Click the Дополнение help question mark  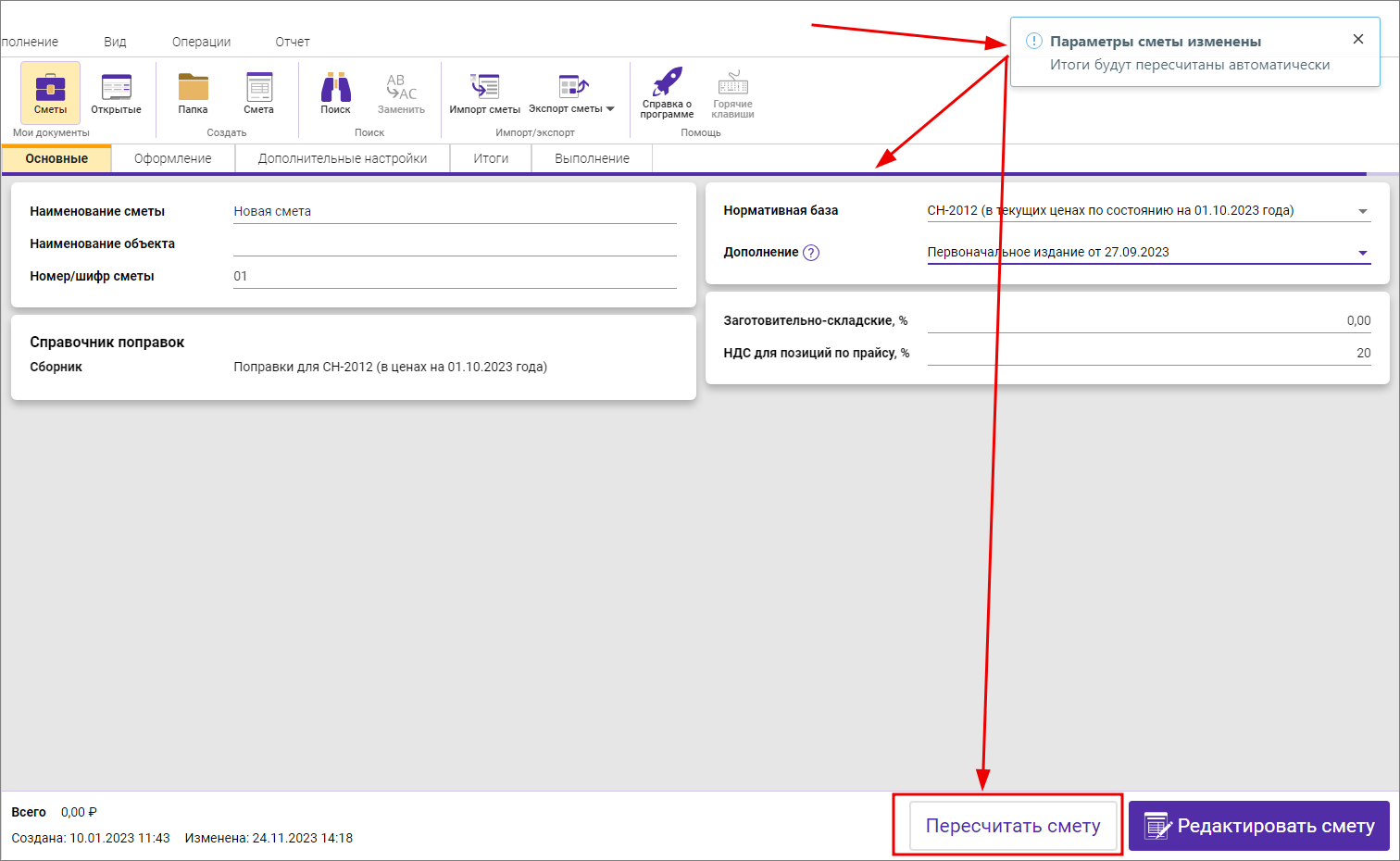click(x=811, y=253)
